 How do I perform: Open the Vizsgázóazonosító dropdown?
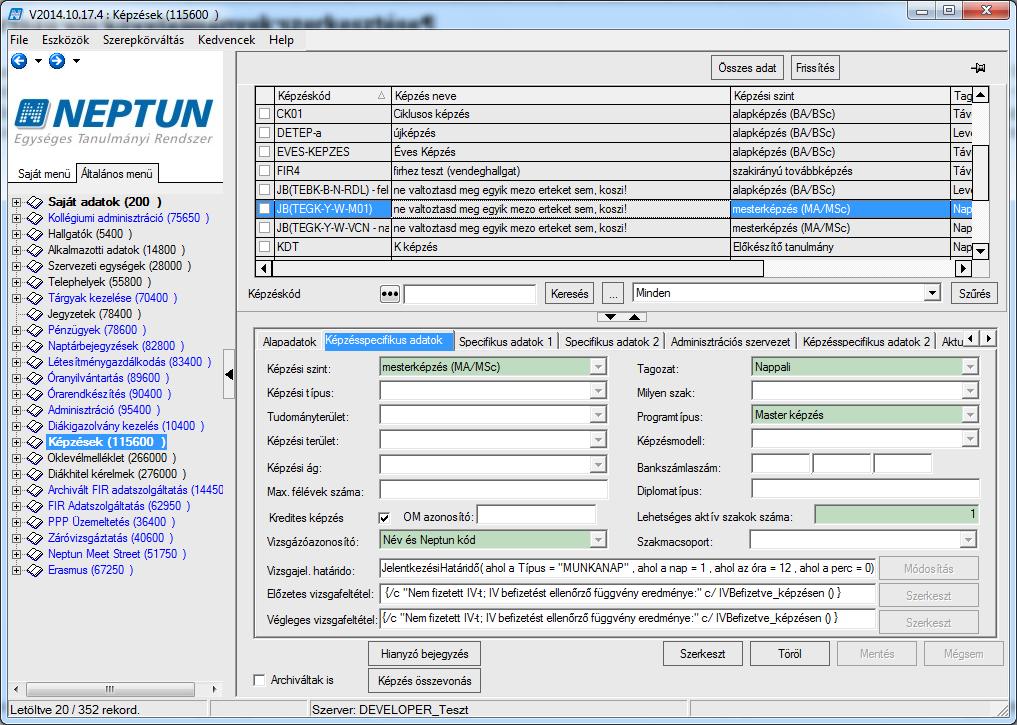598,540
